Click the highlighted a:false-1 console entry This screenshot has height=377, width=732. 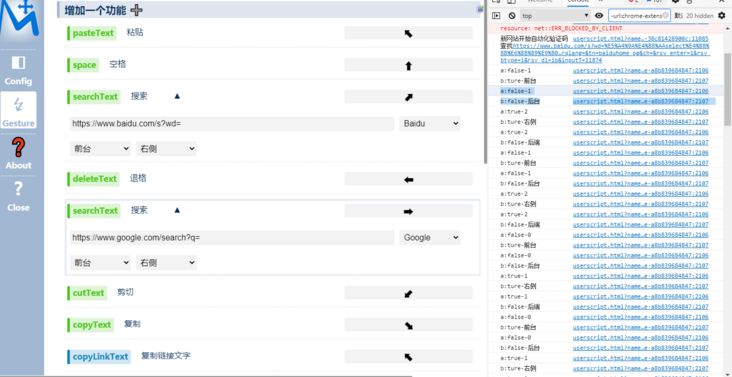(515, 91)
